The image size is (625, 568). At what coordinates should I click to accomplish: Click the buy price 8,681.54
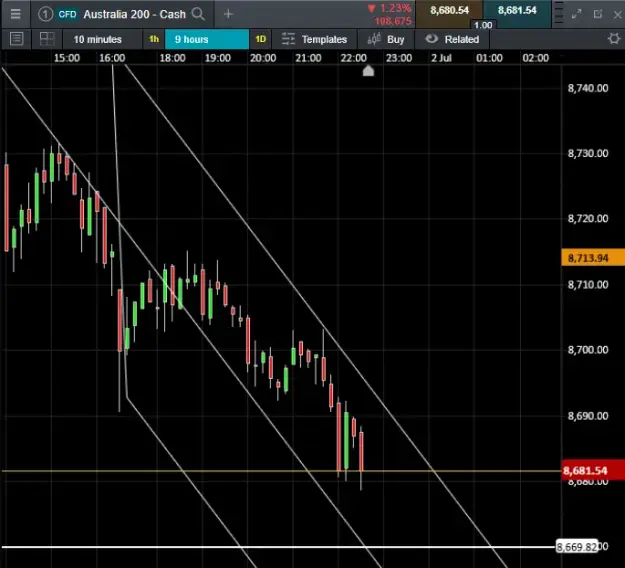(517, 10)
